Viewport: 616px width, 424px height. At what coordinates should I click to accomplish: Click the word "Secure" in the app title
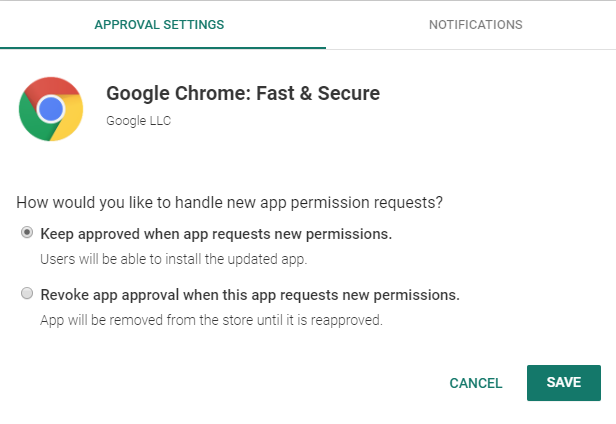coord(349,94)
